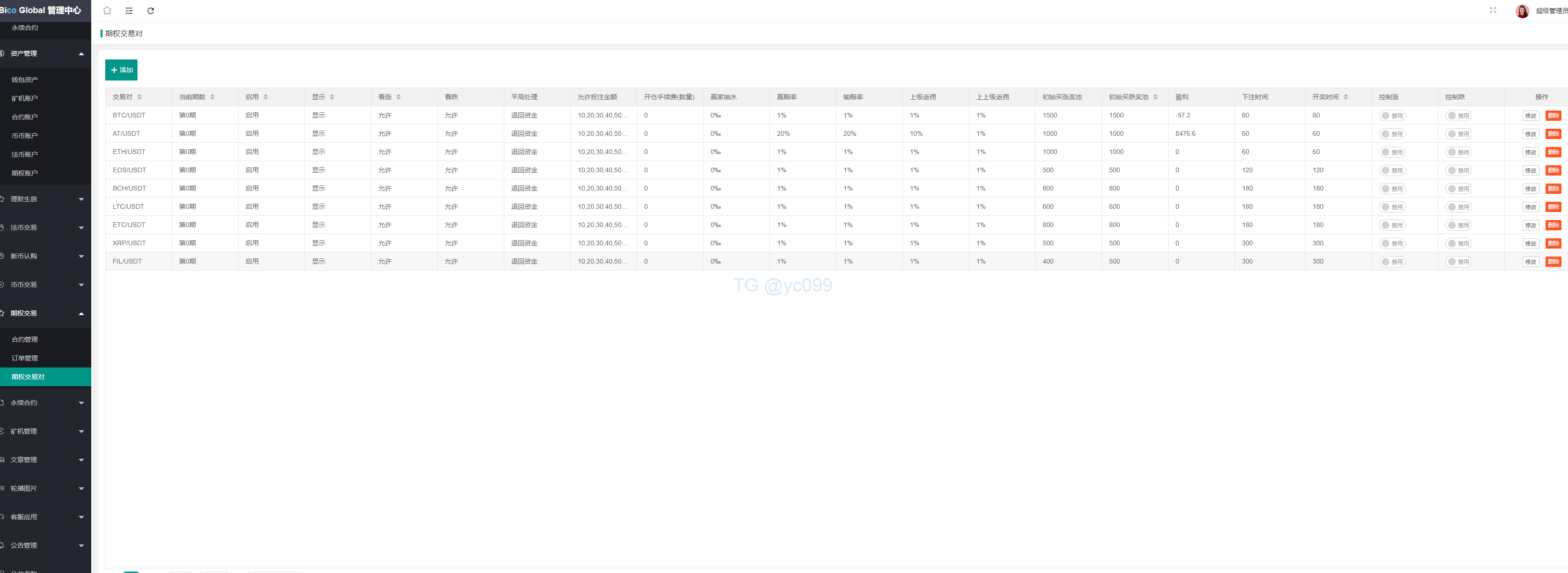Open 订单管理 in the sidebar
Image resolution: width=1568 pixels, height=573 pixels.
(25, 358)
